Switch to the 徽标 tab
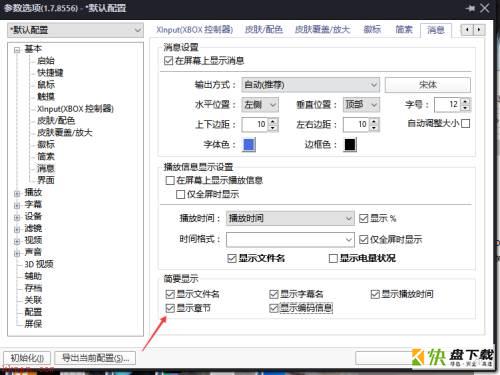This screenshot has height=375, width=500. [x=372, y=30]
